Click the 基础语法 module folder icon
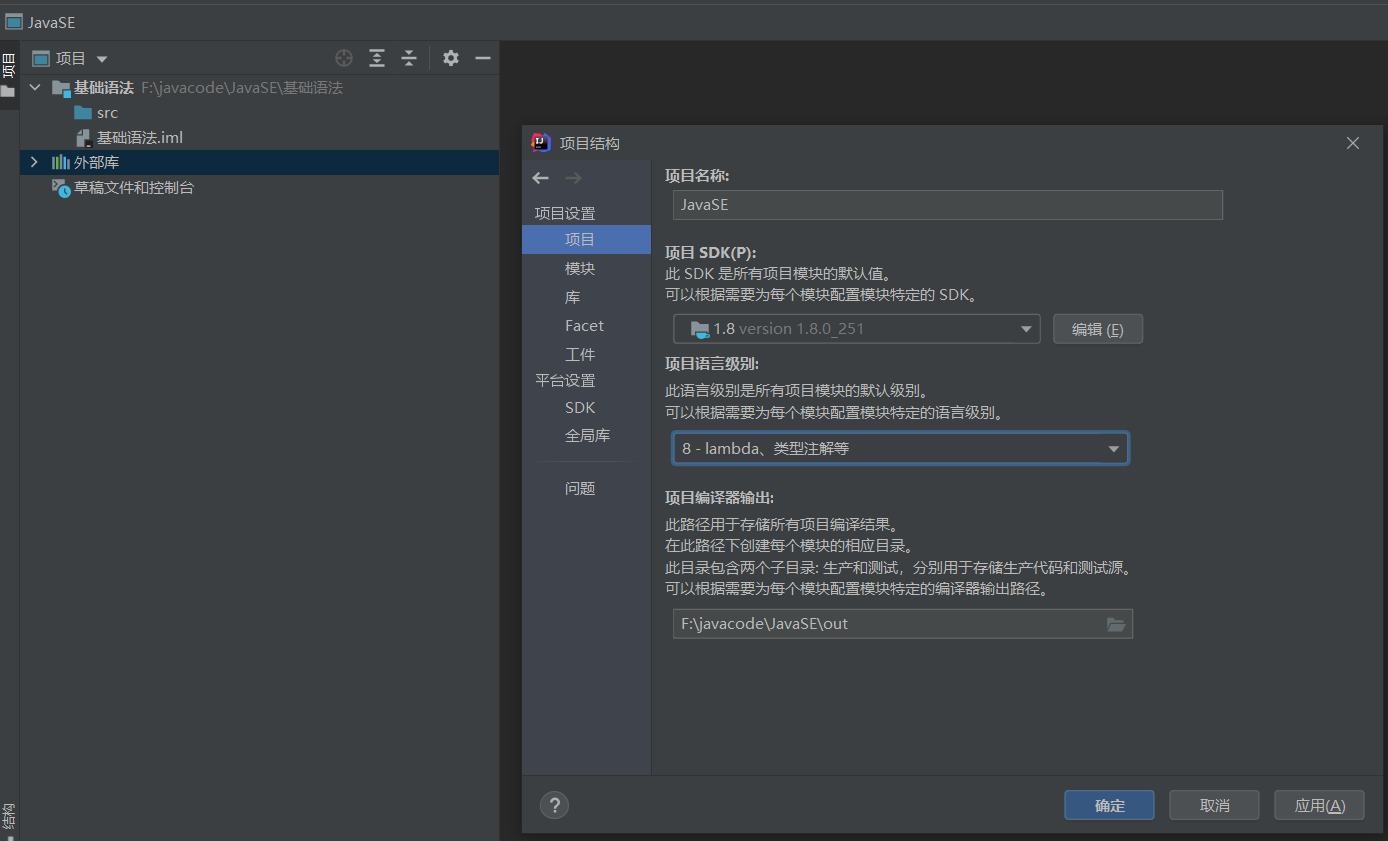 pyautogui.click(x=61, y=88)
